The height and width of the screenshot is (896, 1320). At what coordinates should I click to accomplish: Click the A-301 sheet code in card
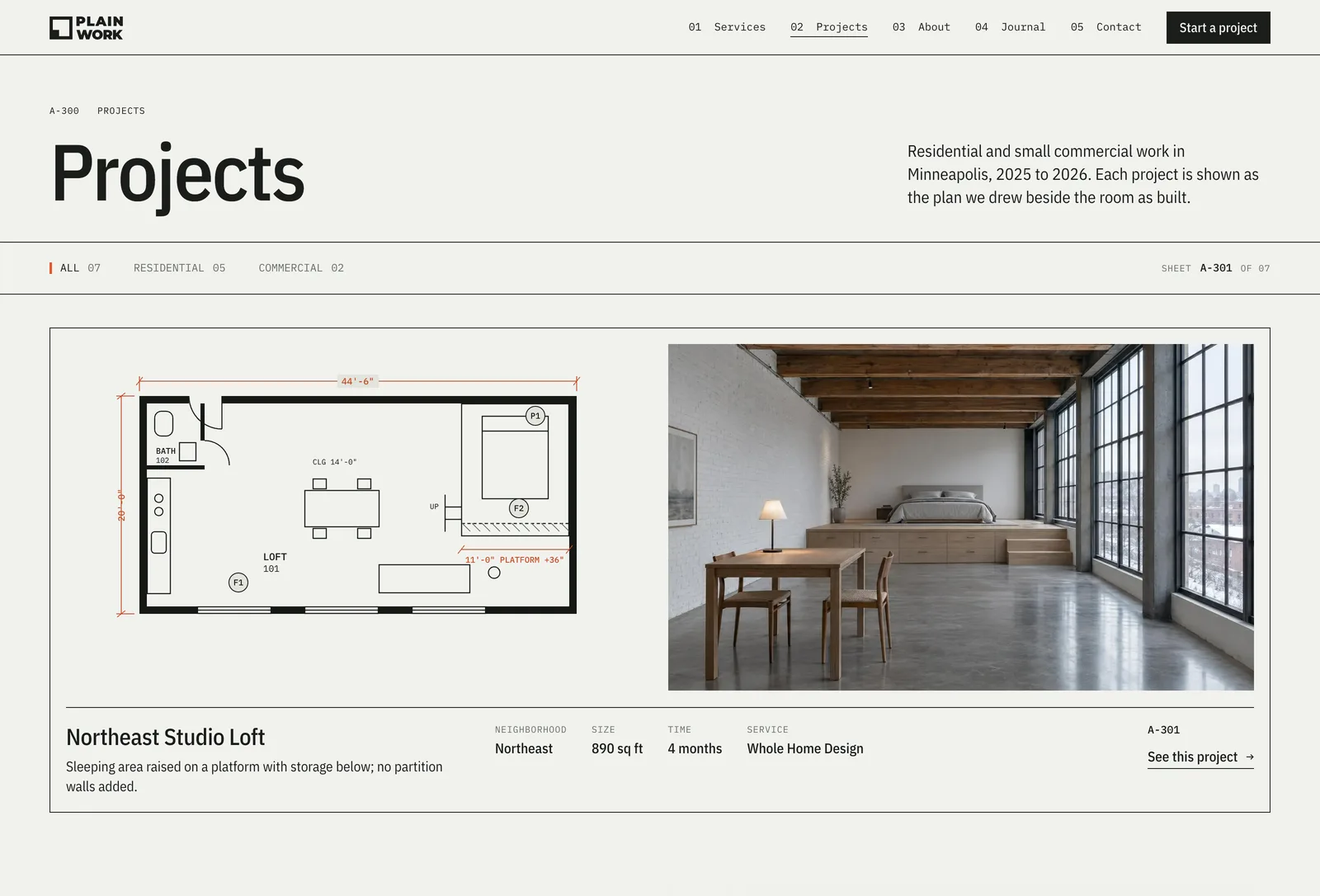tap(1163, 730)
